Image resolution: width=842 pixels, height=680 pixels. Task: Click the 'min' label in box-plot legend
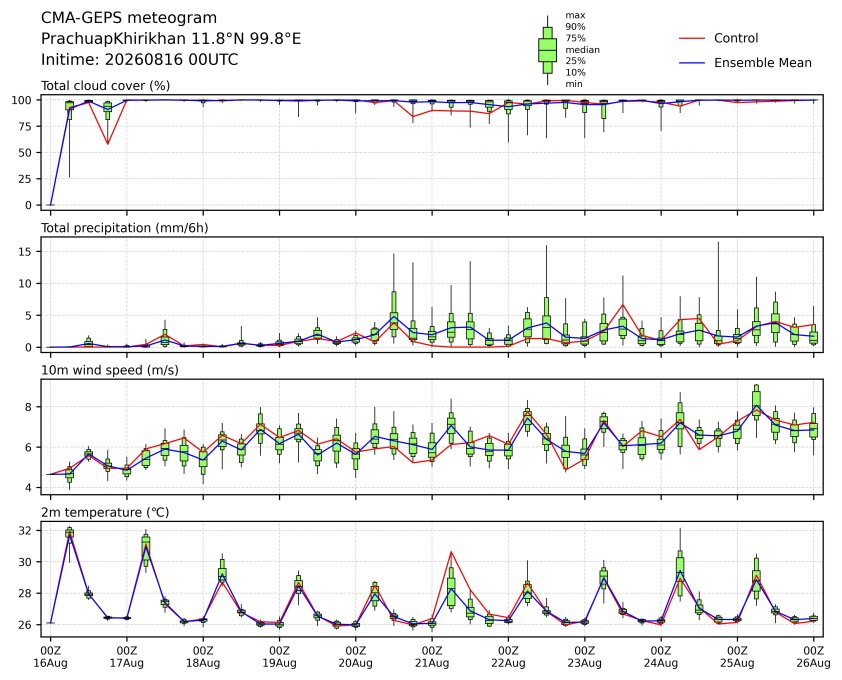(x=574, y=83)
